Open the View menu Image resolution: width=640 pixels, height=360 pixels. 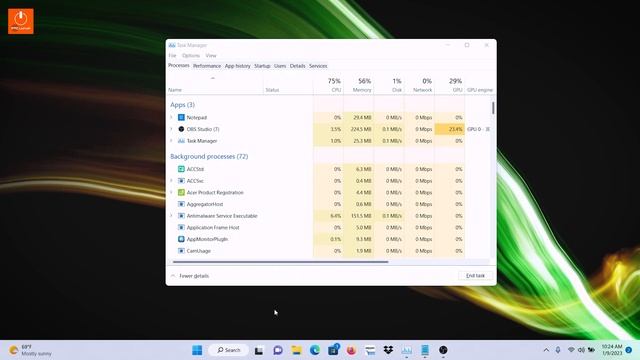tap(211, 56)
